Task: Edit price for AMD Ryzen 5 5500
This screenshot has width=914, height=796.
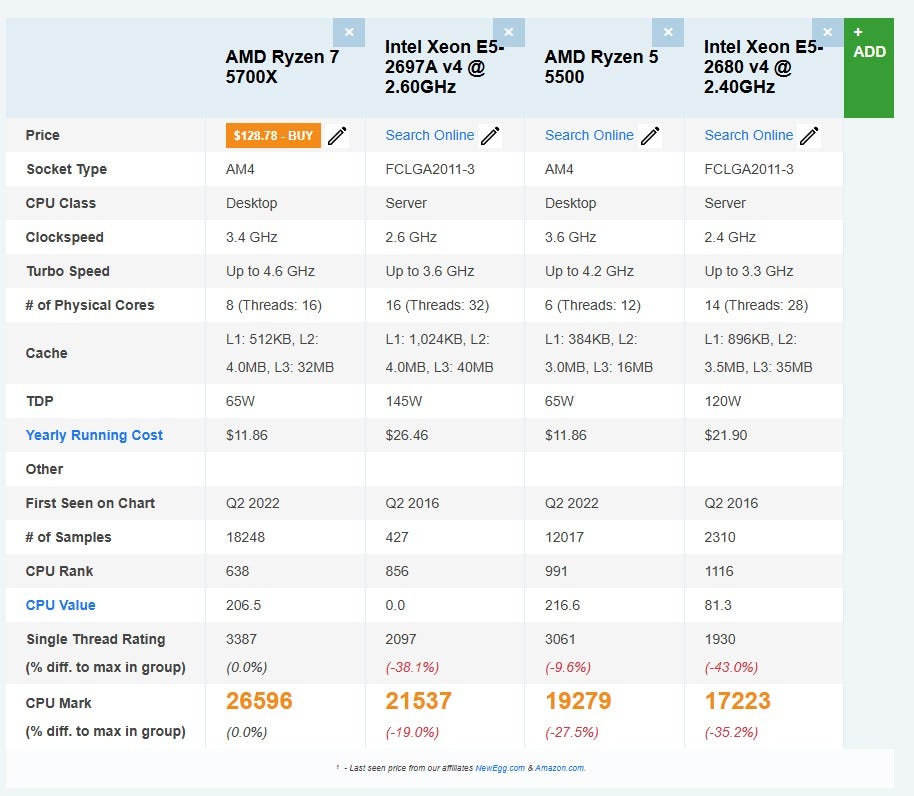Action: click(x=650, y=136)
